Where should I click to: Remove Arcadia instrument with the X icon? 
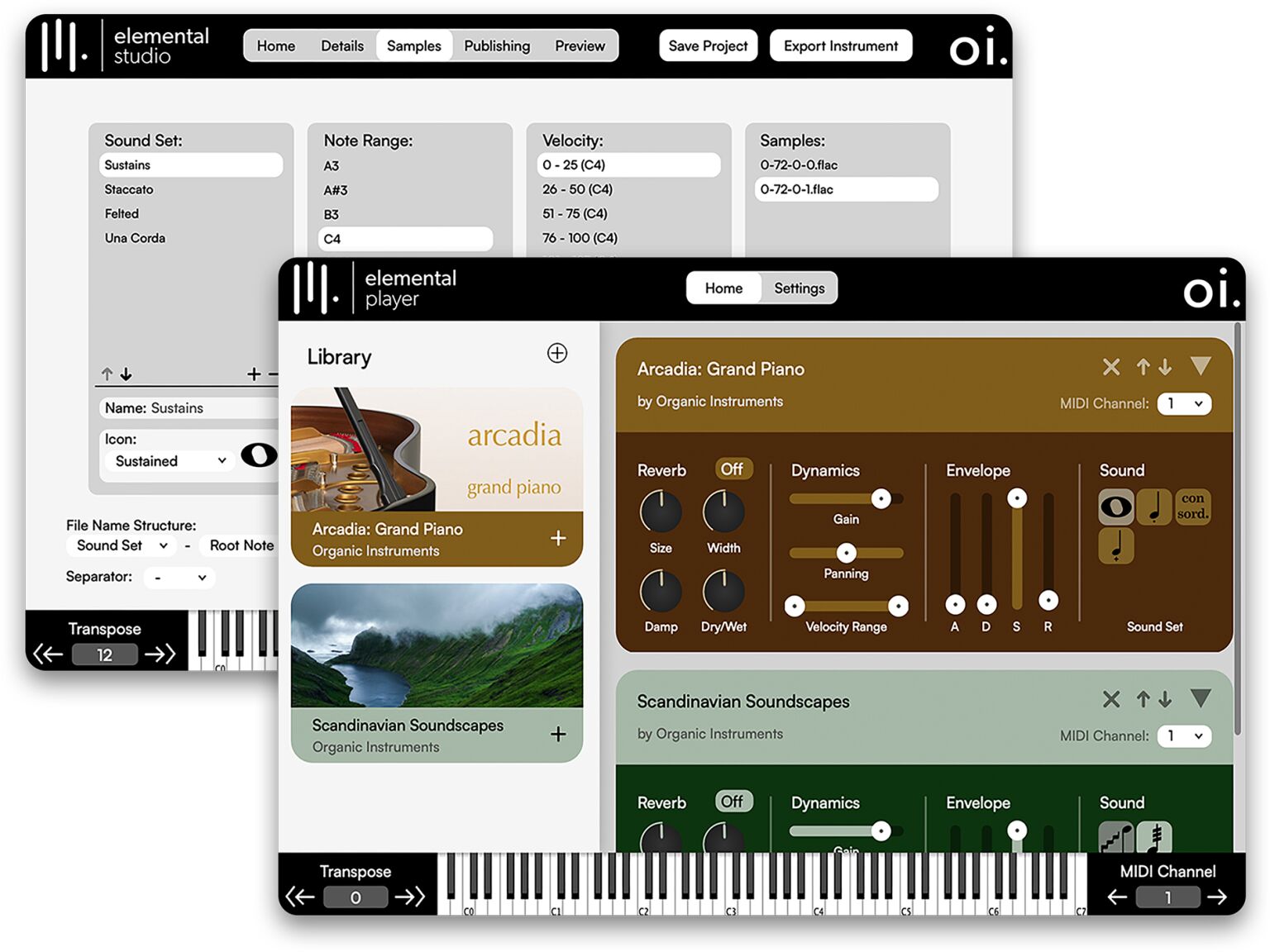tap(1111, 367)
